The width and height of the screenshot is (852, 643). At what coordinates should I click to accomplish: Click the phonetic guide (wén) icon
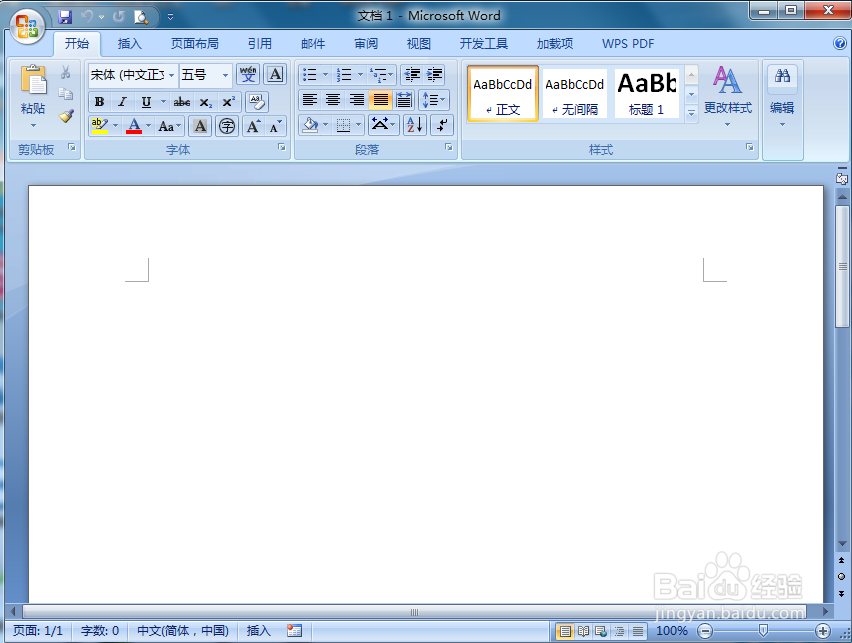click(248, 74)
